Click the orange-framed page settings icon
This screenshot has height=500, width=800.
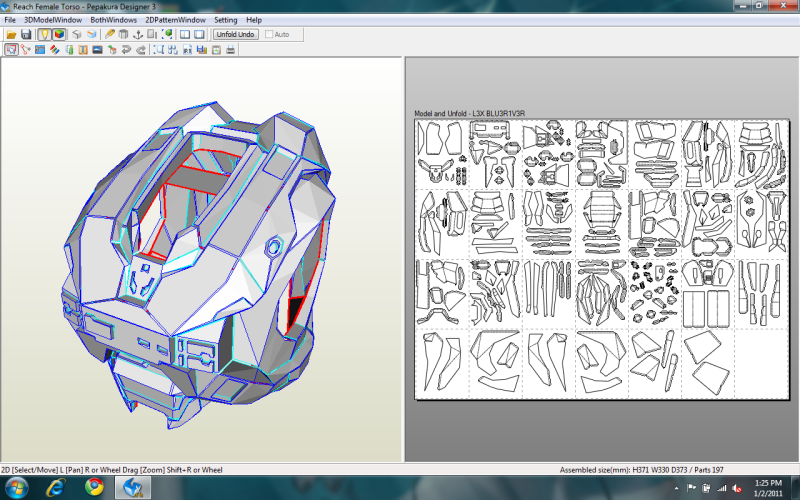tap(216, 50)
